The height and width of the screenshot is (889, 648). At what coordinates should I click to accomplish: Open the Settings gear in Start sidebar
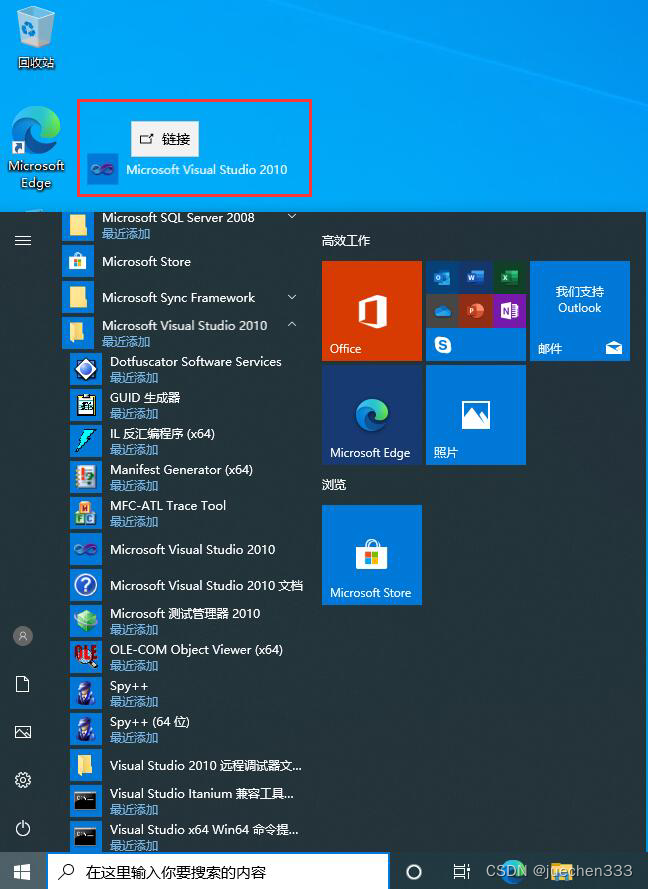coord(23,780)
